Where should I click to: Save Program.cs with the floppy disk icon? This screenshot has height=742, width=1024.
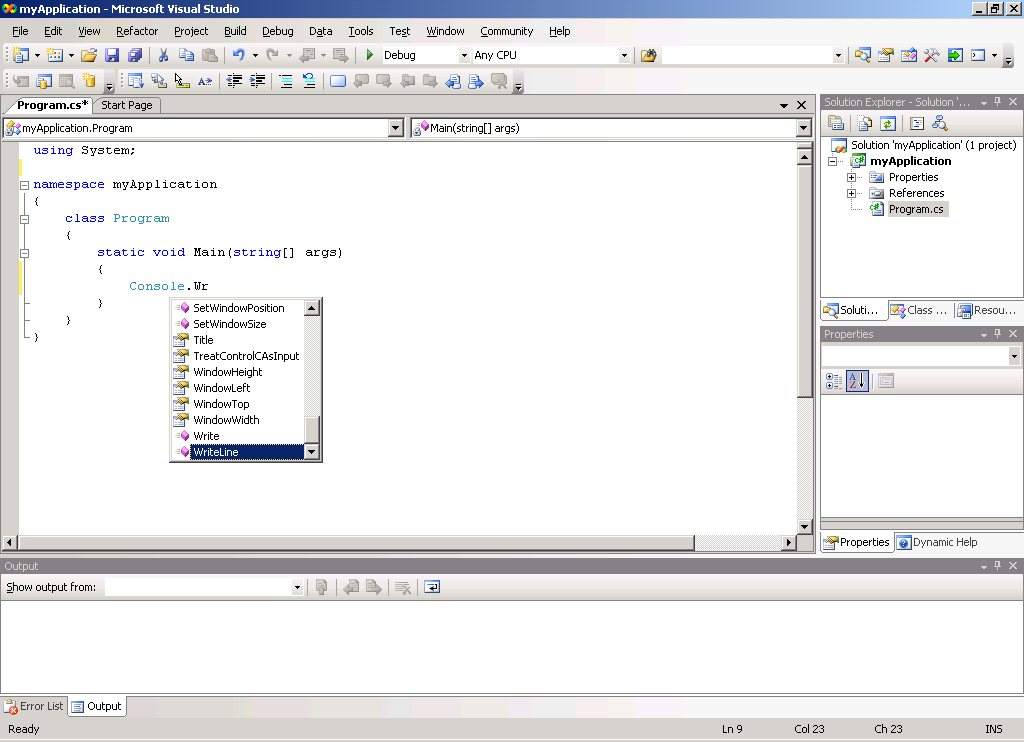[112, 56]
